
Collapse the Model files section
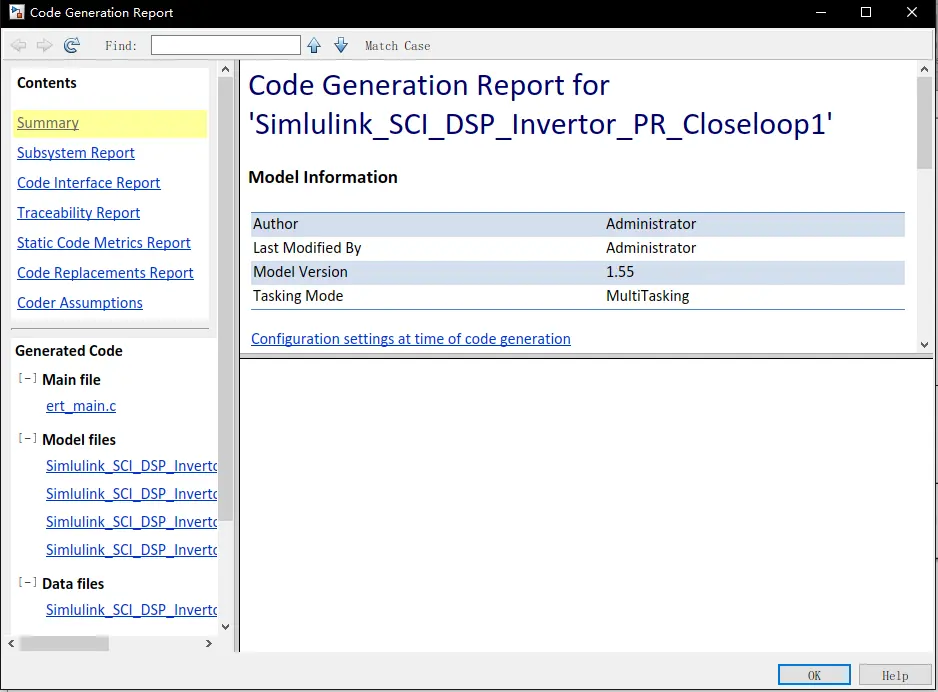[27, 438]
